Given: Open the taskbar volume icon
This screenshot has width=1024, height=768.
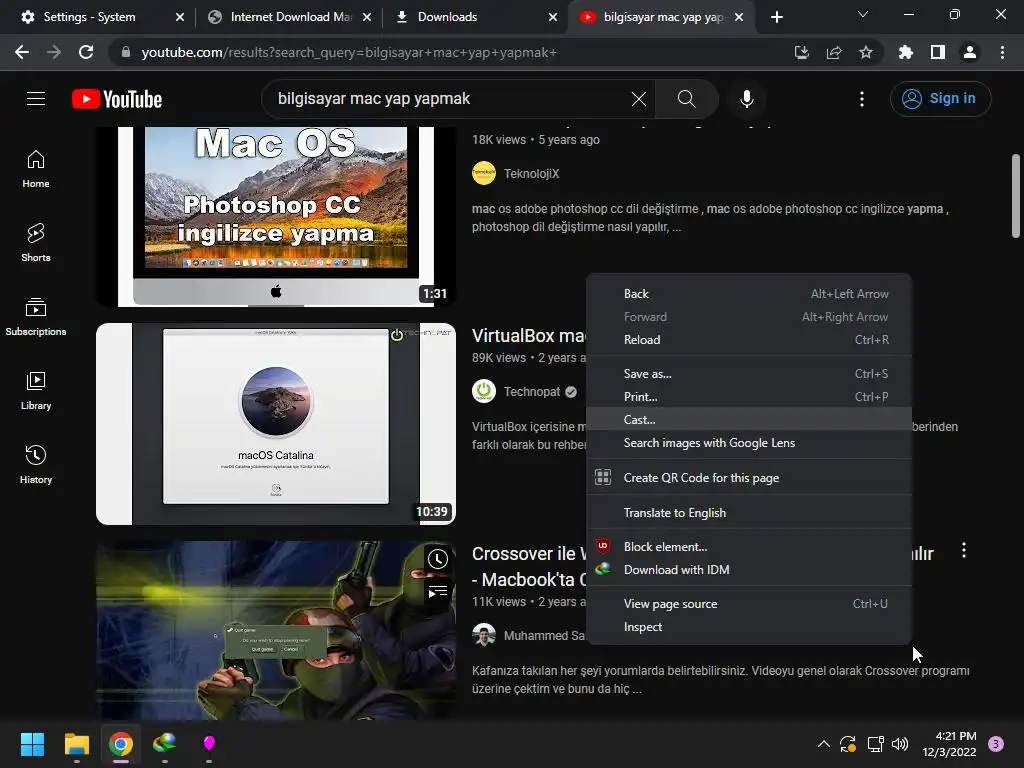Looking at the screenshot, I should [x=900, y=744].
